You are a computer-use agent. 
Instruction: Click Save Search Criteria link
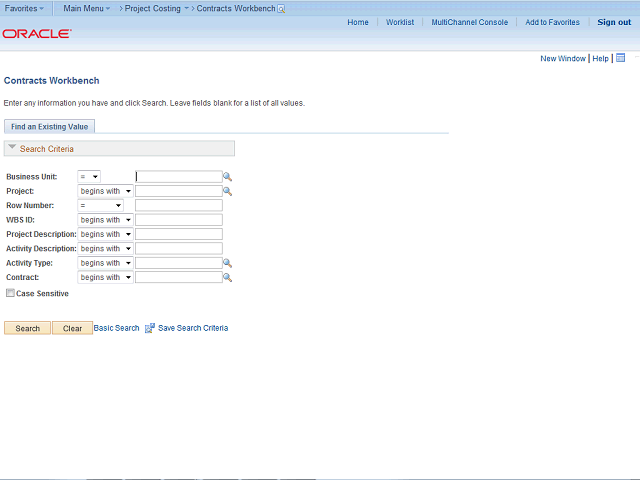click(x=193, y=328)
